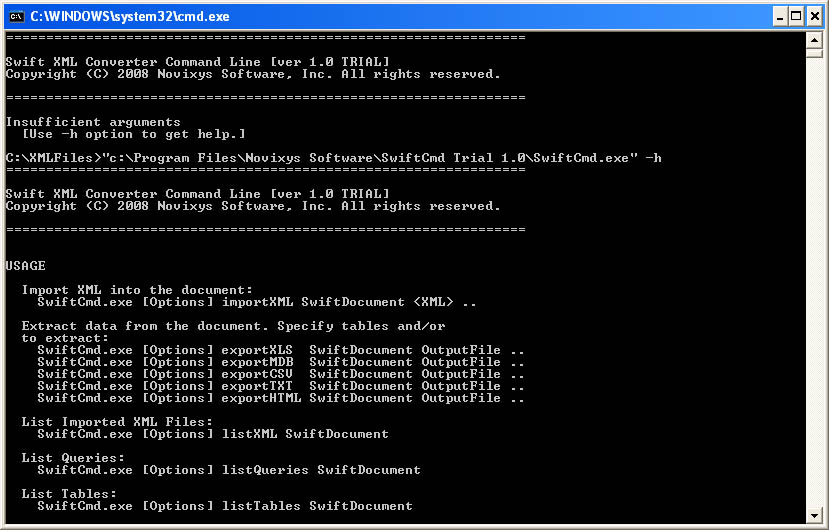Click the USAGE heading in the console
The height and width of the screenshot is (530, 829).
(25, 266)
